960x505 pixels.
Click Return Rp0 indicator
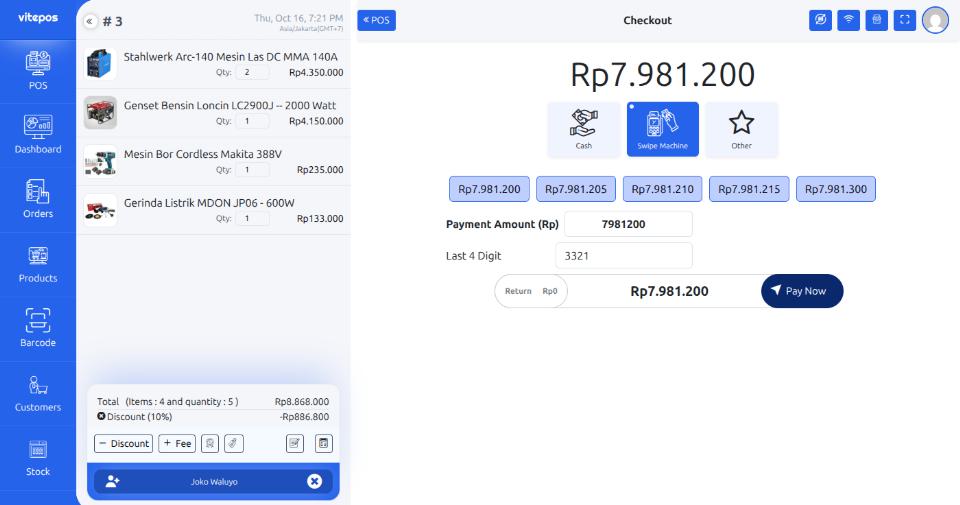531,291
